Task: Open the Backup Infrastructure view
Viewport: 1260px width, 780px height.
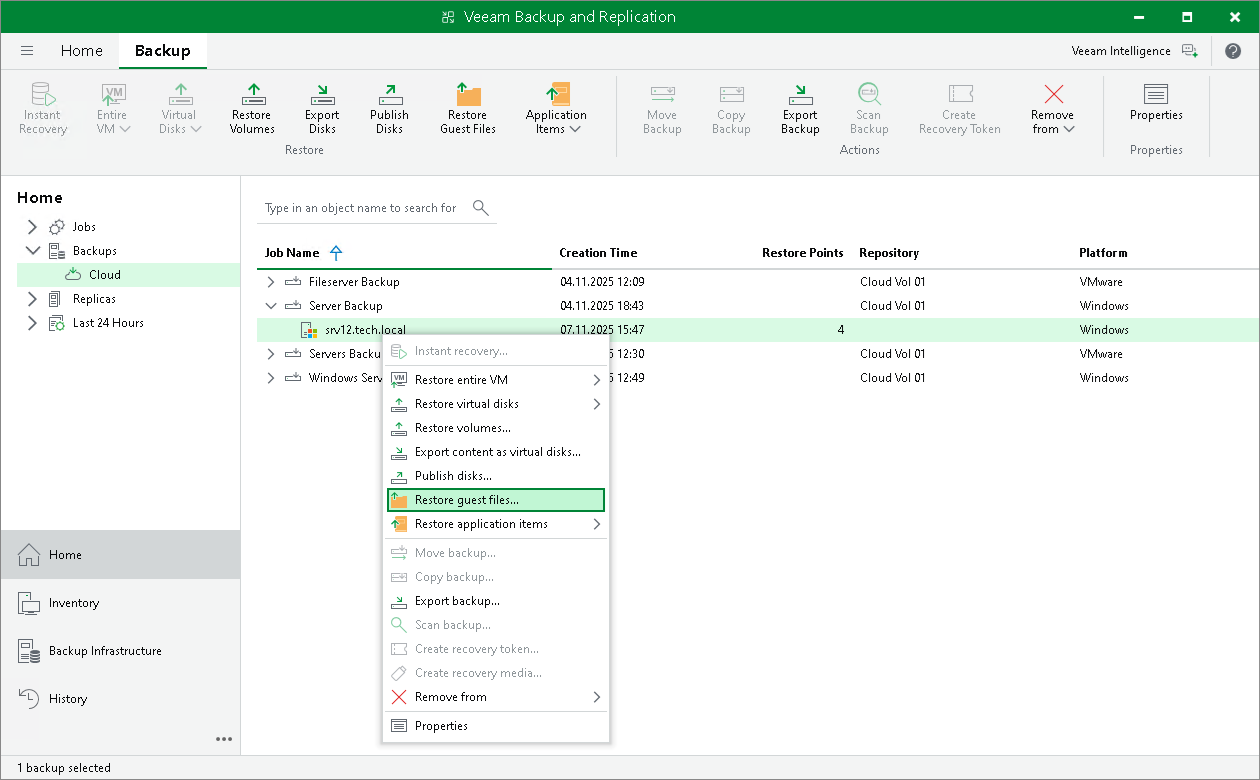Action: tap(105, 651)
